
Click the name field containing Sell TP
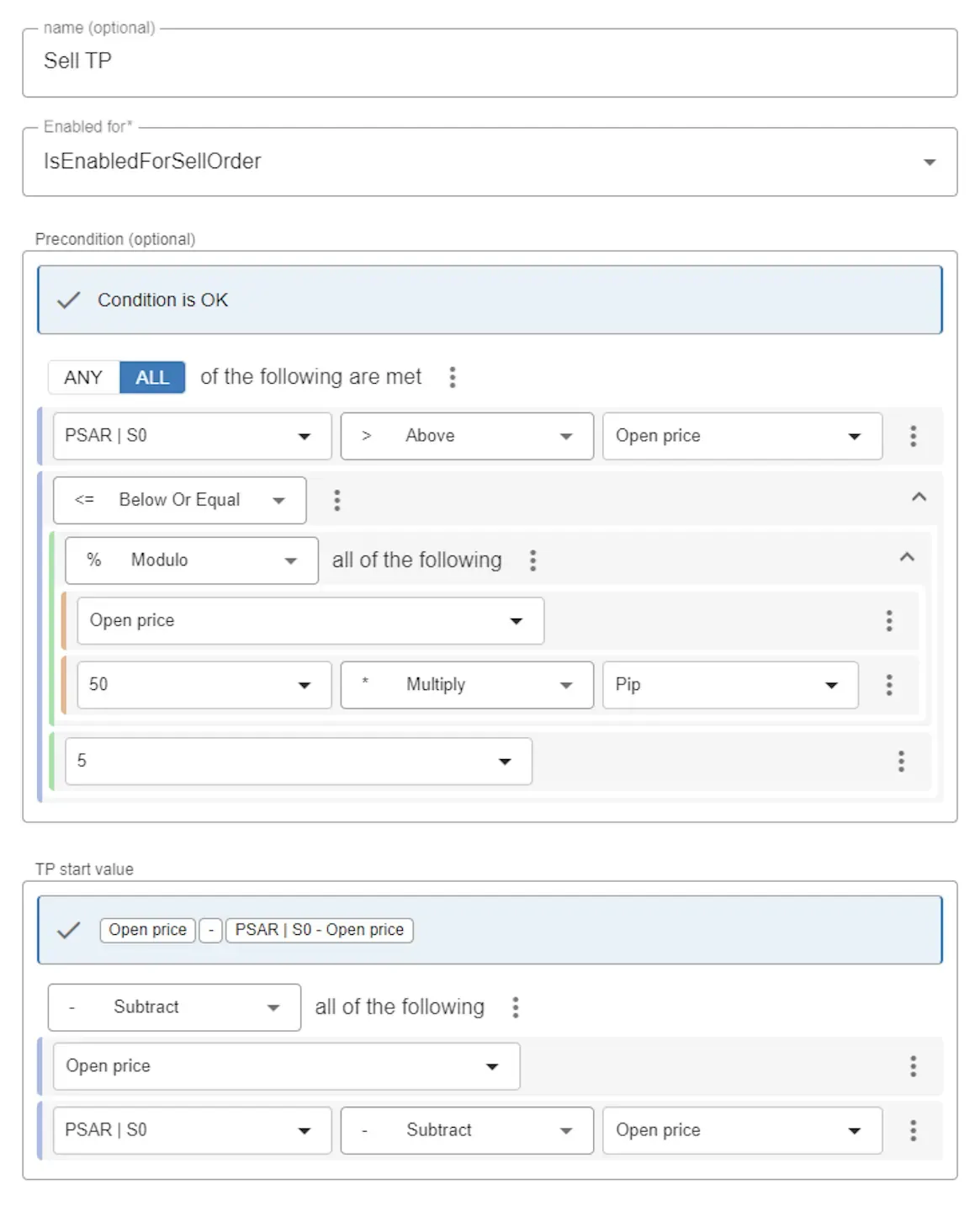pyautogui.click(x=489, y=62)
